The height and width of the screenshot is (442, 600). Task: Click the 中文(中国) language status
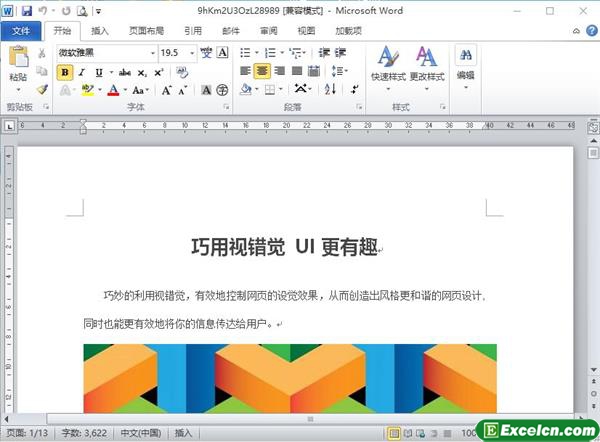click(x=141, y=433)
